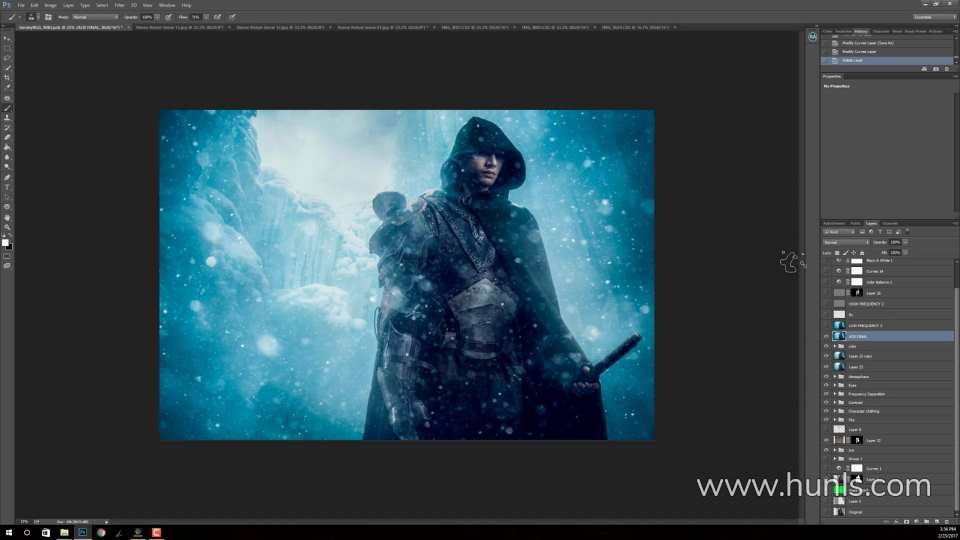Viewport: 960px width, 540px height.
Task: Toggle visibility of Eyes group
Action: (x=827, y=385)
